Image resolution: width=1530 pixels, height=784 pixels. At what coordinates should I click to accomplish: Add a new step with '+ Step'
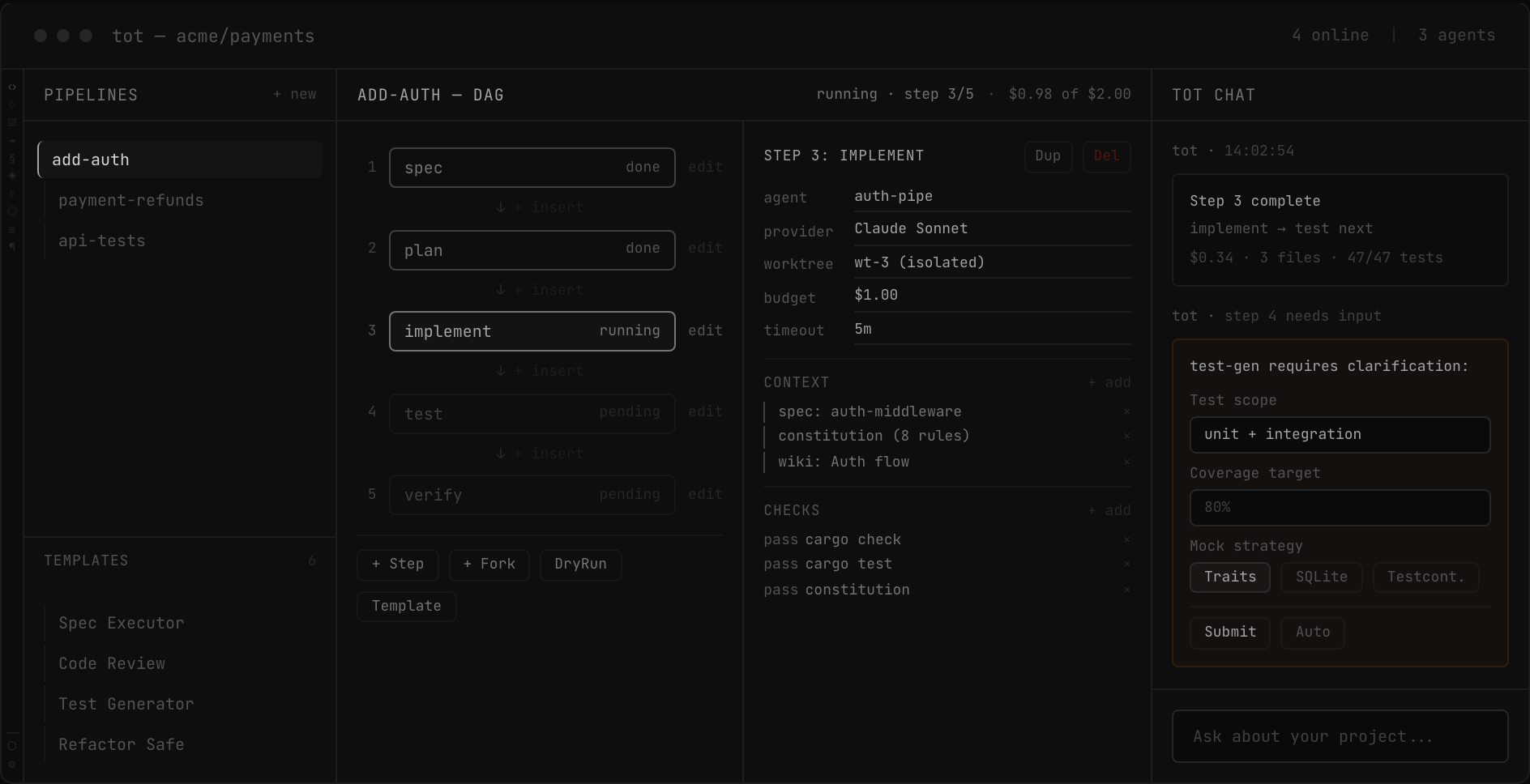pos(398,565)
